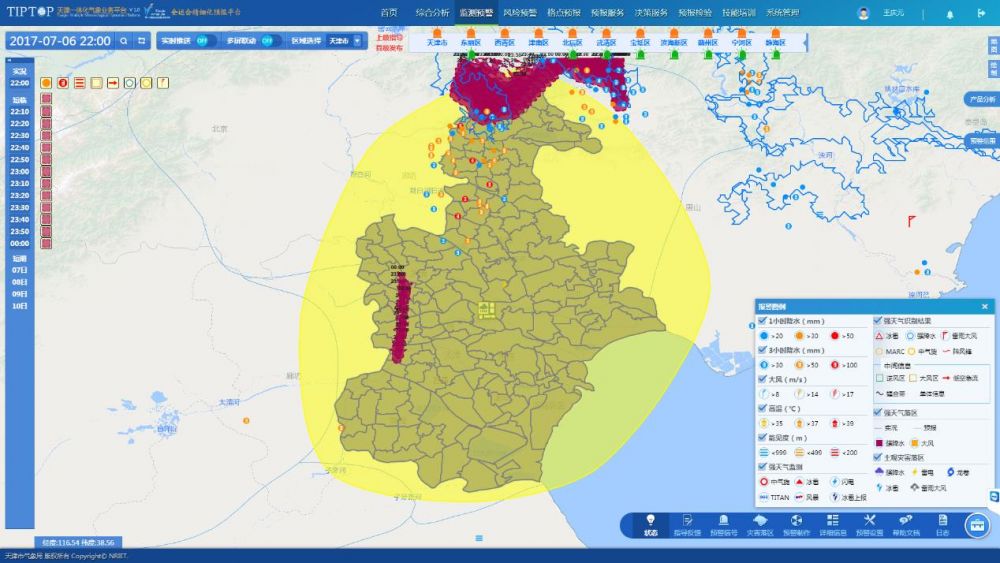Click the search icon beside the date field

click(123, 41)
